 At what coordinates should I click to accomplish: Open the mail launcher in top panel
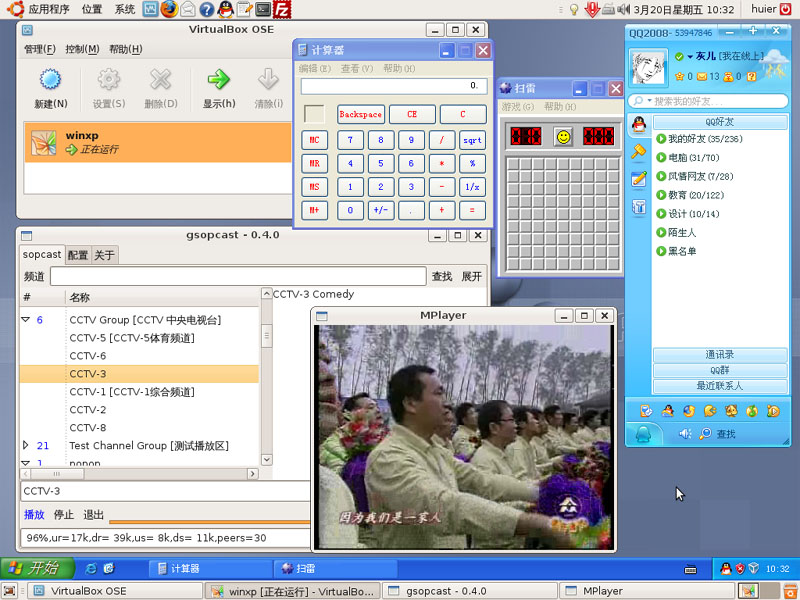[x=188, y=9]
